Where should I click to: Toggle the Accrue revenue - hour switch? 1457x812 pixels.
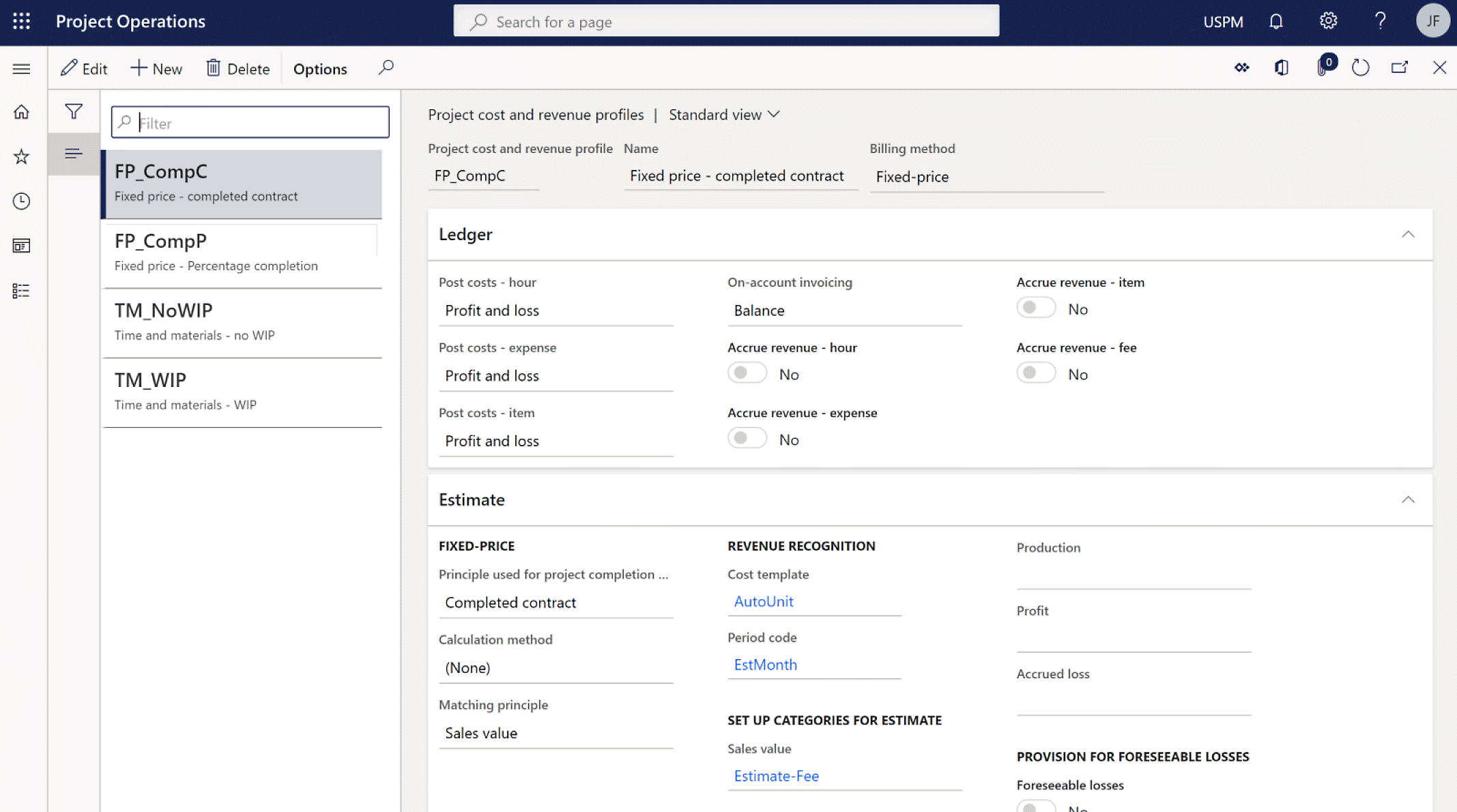747,373
